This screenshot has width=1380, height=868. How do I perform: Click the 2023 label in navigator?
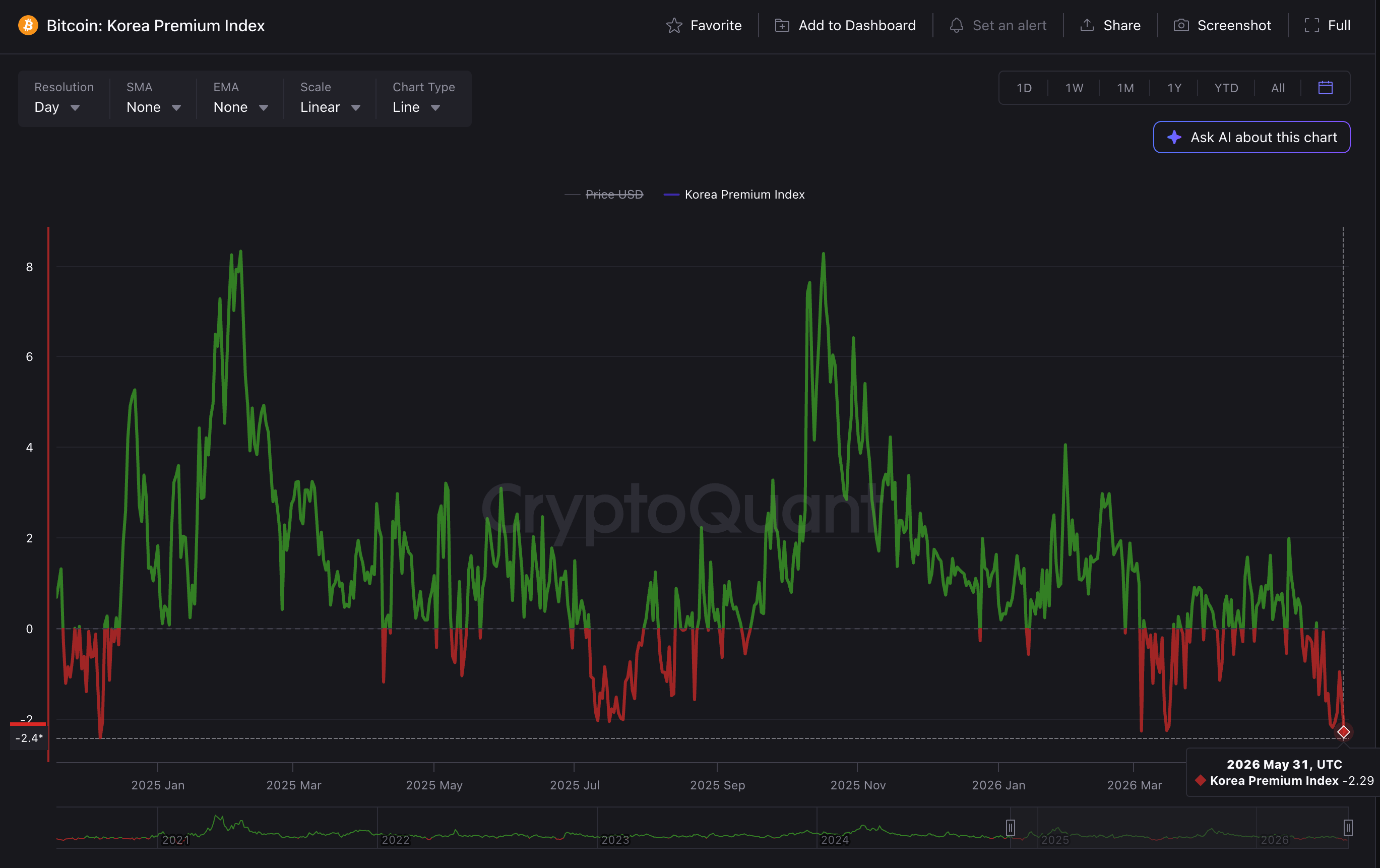coord(615,840)
